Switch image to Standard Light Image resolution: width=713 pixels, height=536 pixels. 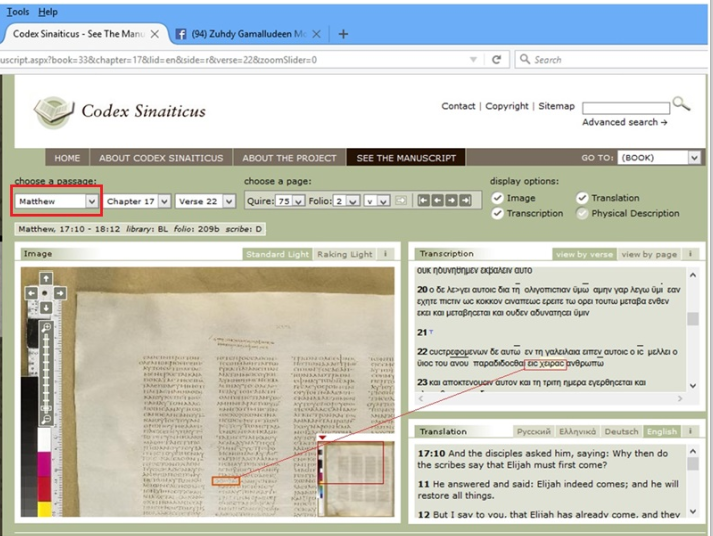pyautogui.click(x=277, y=254)
